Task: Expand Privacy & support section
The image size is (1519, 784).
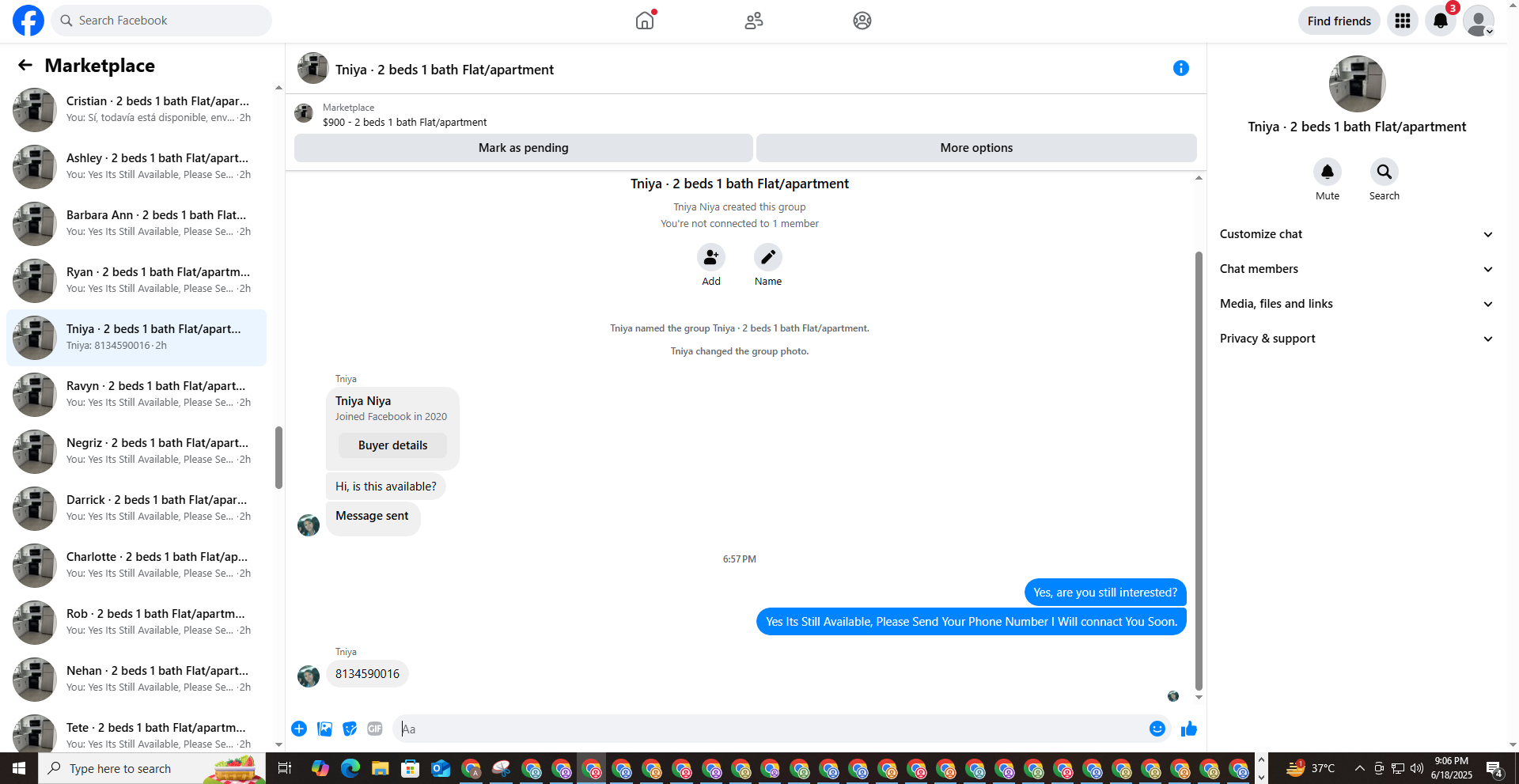Action: [1356, 339]
